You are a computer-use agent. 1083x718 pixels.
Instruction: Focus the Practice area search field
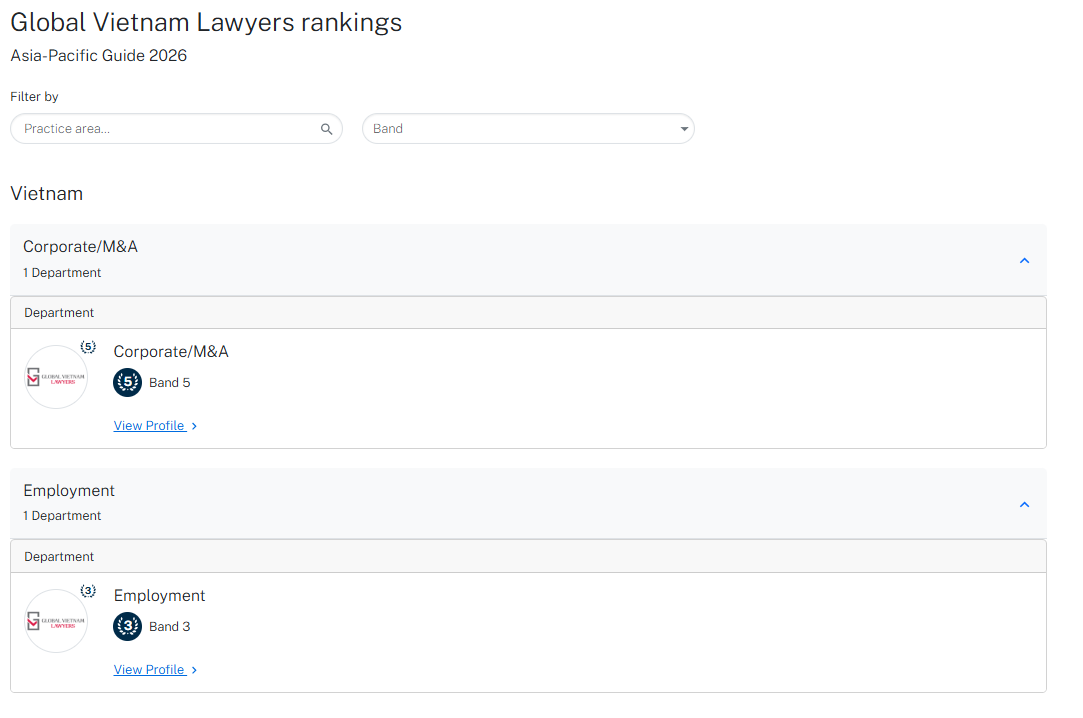tap(165, 129)
